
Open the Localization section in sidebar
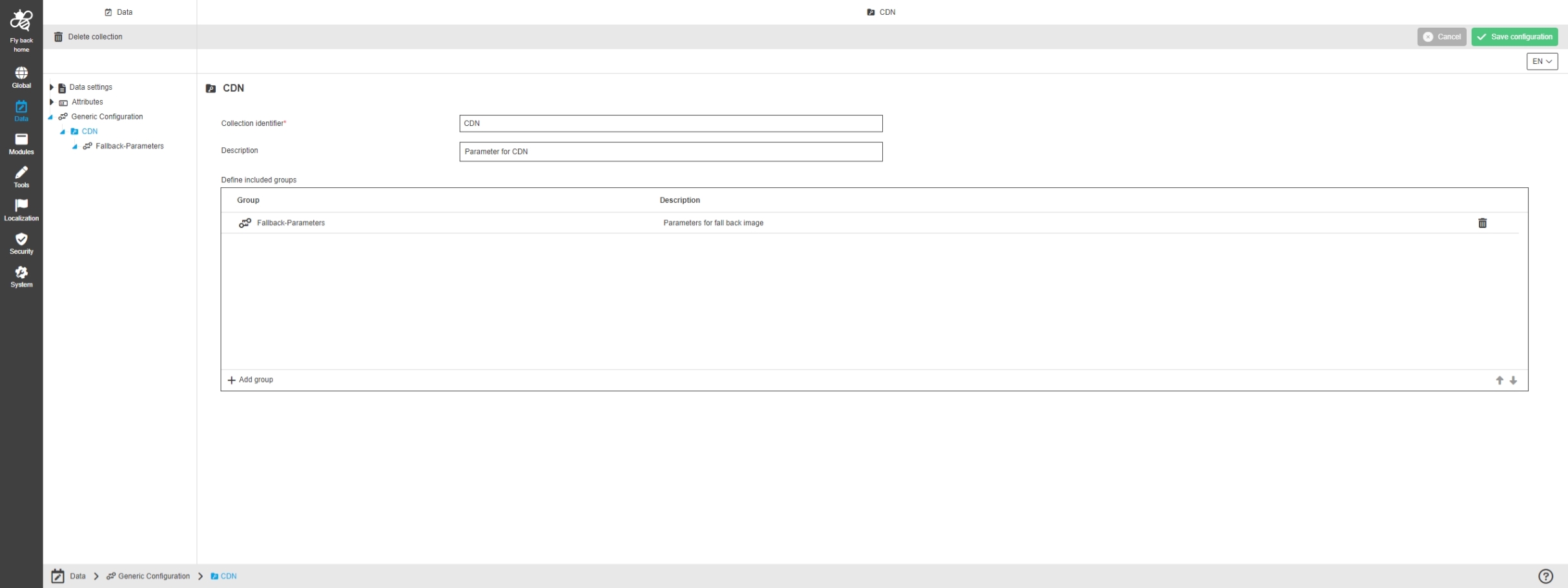point(21,210)
